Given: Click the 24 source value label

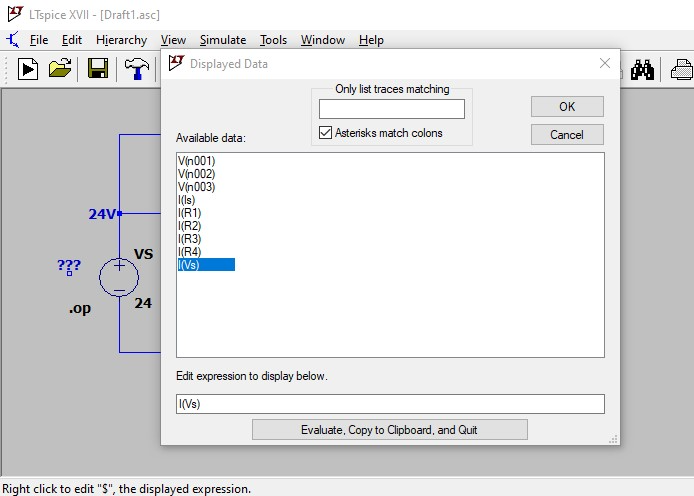Looking at the screenshot, I should coord(143,303).
